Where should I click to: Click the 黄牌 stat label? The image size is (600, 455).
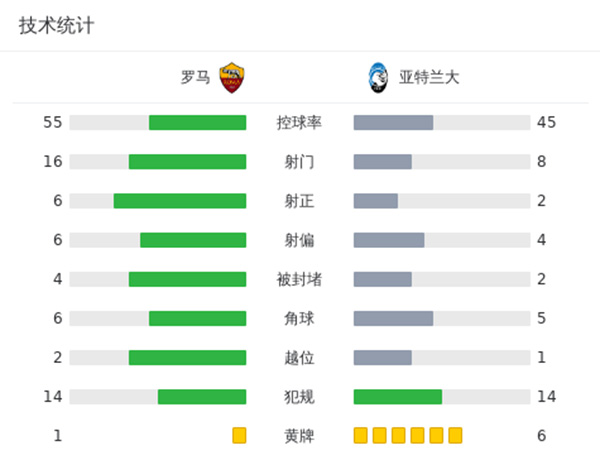(299, 436)
